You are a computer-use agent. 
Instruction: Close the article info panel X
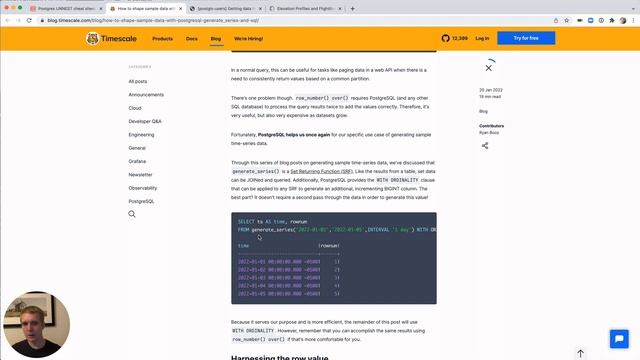click(x=489, y=68)
